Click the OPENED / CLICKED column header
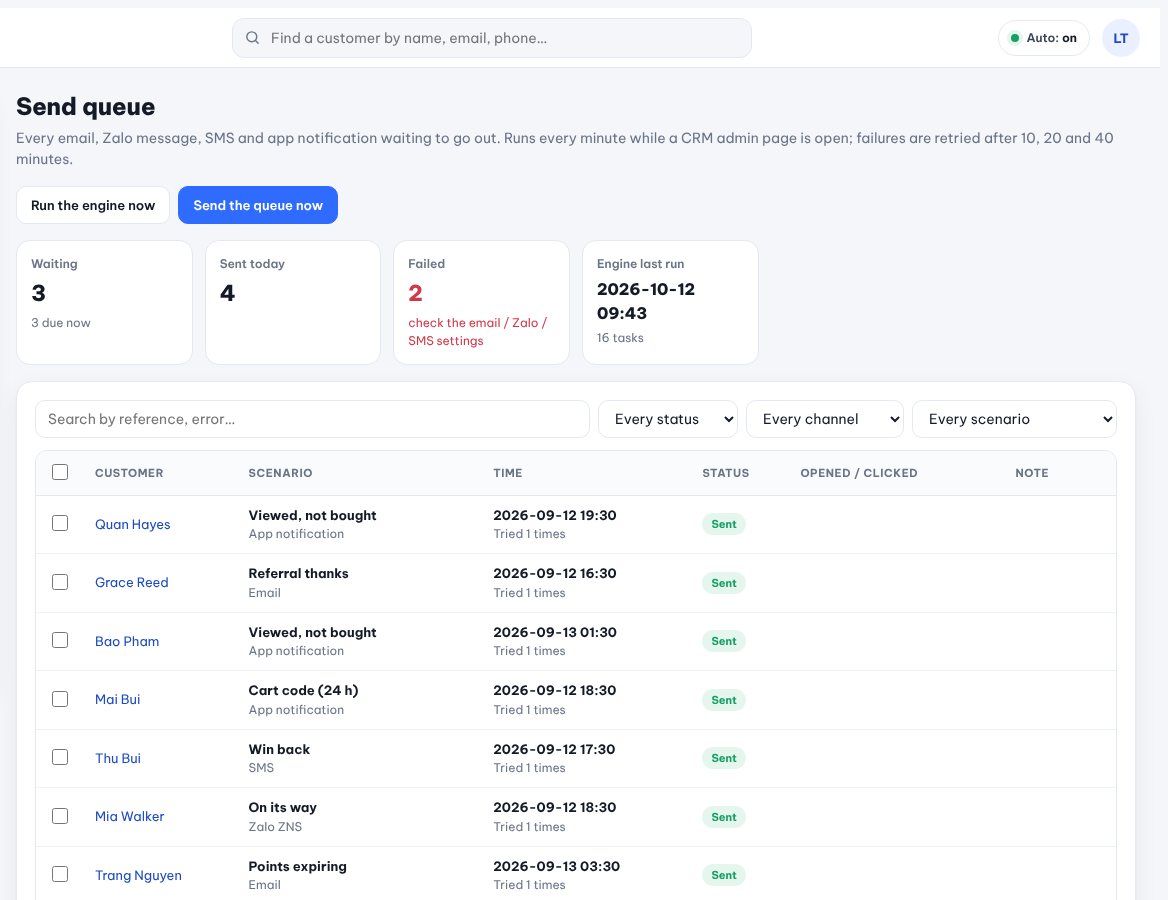The width and height of the screenshot is (1168, 900). click(x=859, y=473)
